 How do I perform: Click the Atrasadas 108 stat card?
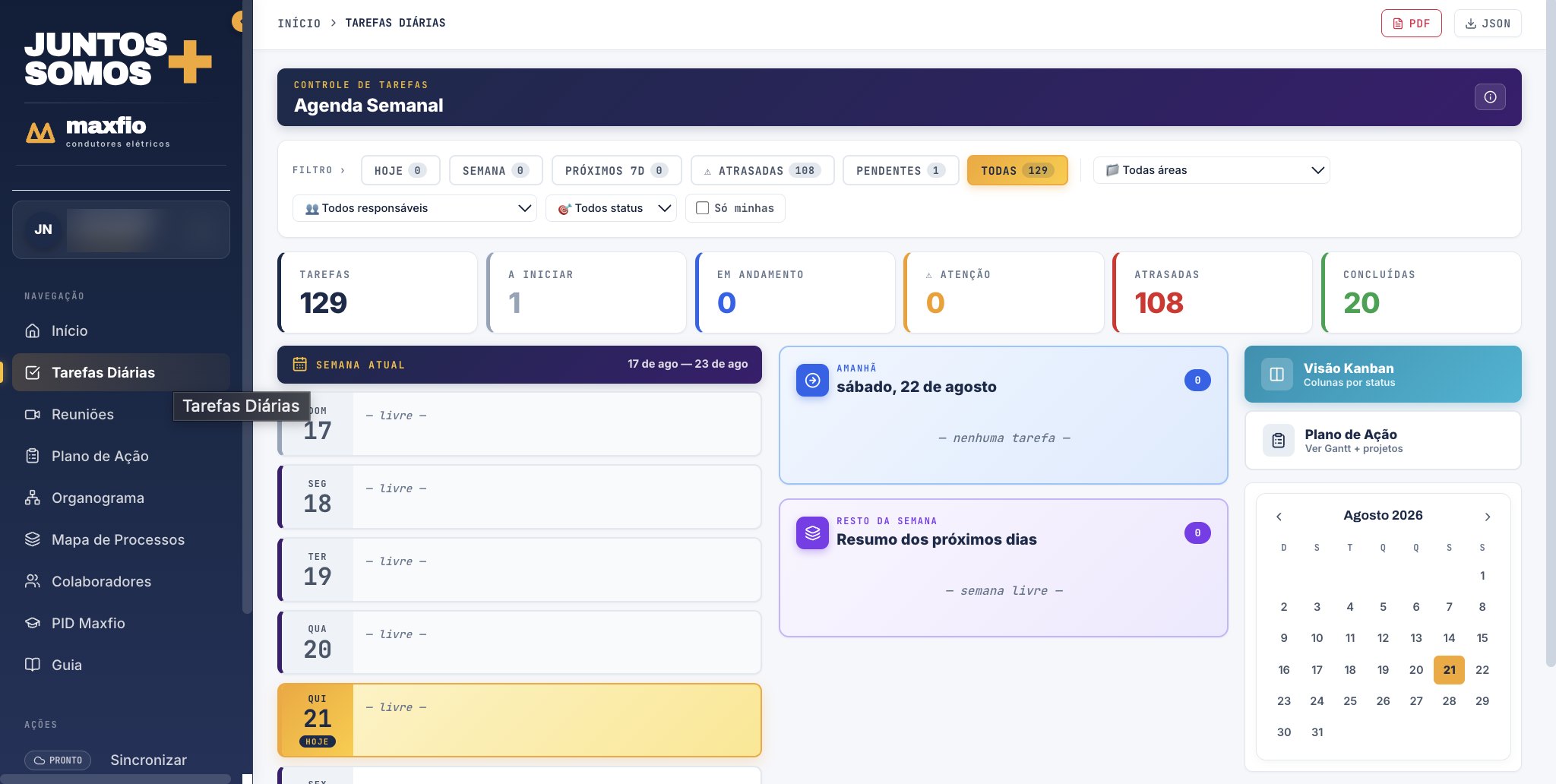(1213, 292)
